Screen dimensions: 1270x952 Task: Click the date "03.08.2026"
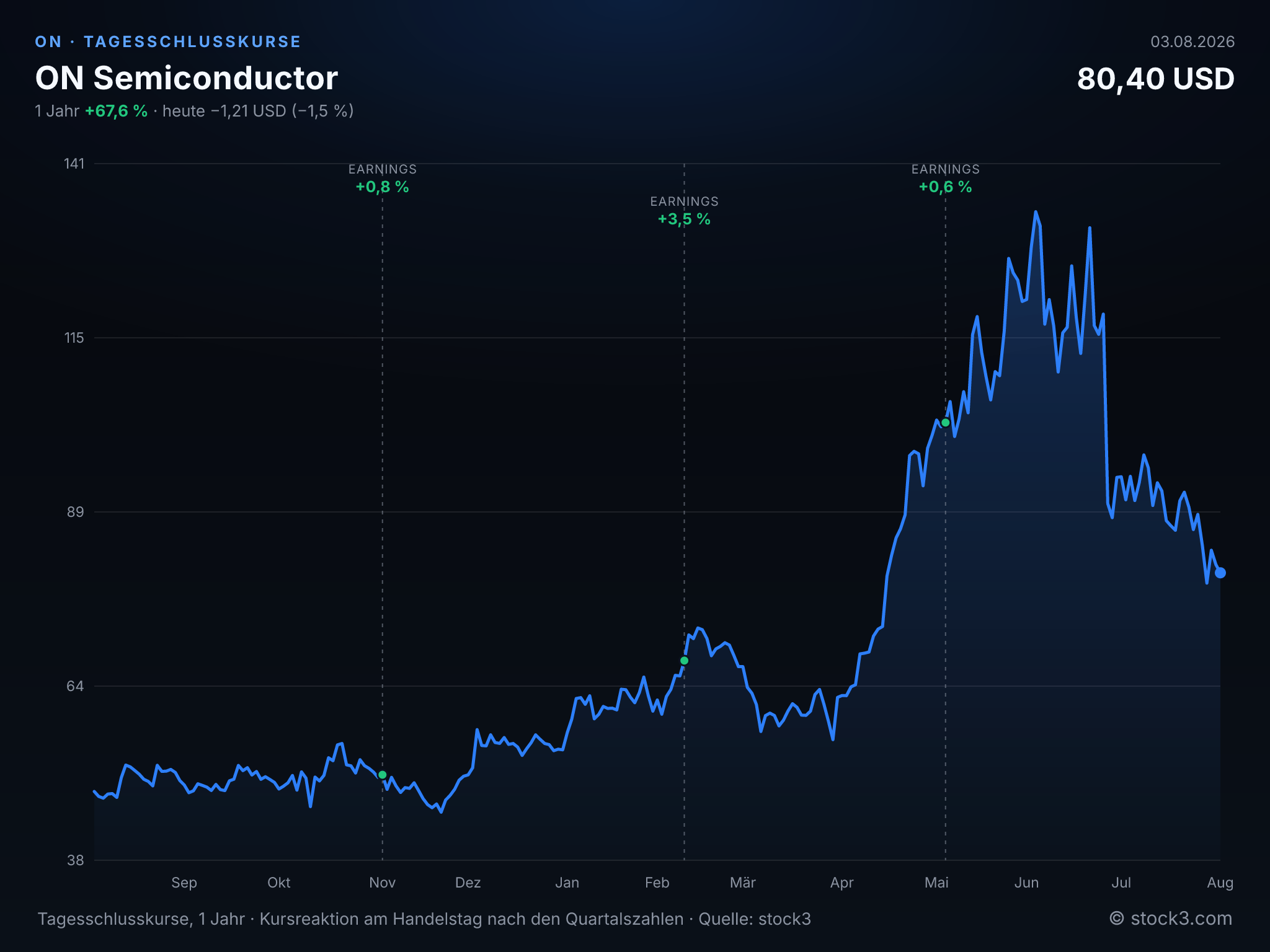[x=1192, y=42]
